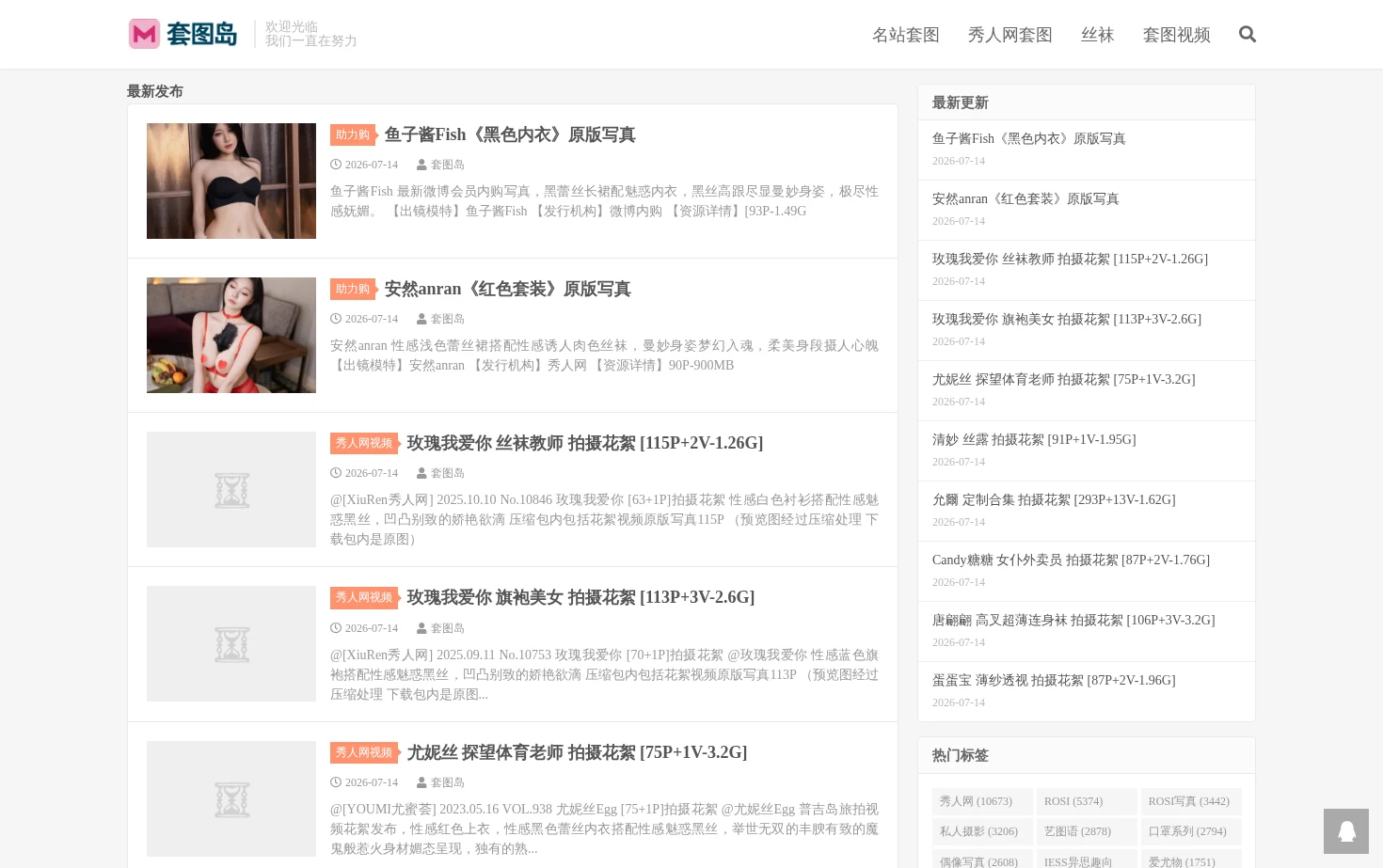Image resolution: width=1383 pixels, height=868 pixels.
Task: Click the 最新发布 section heading
Action: point(155,91)
